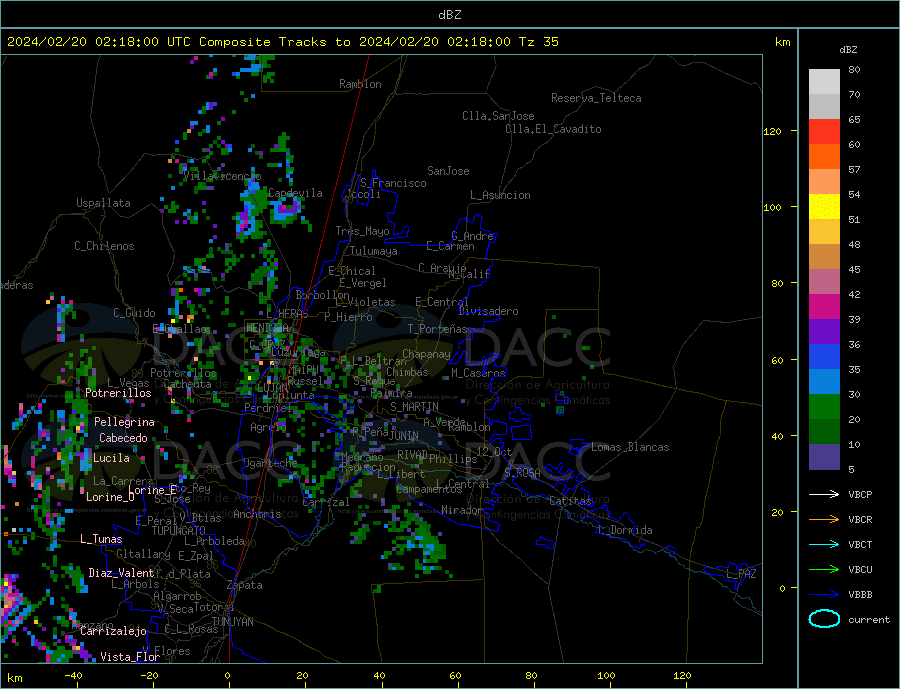This screenshot has height=689, width=900.
Task: Click the Tres_Mayo label
Action: 362,231
